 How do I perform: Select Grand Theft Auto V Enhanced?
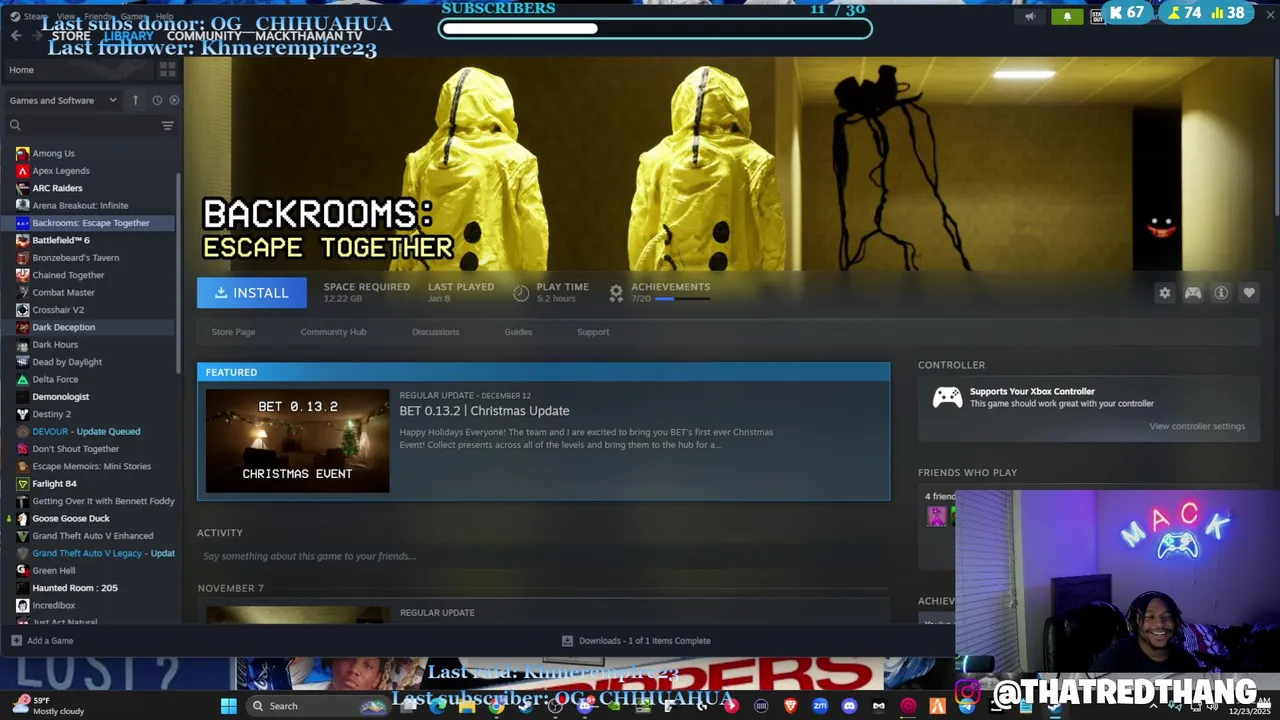tap(92, 536)
